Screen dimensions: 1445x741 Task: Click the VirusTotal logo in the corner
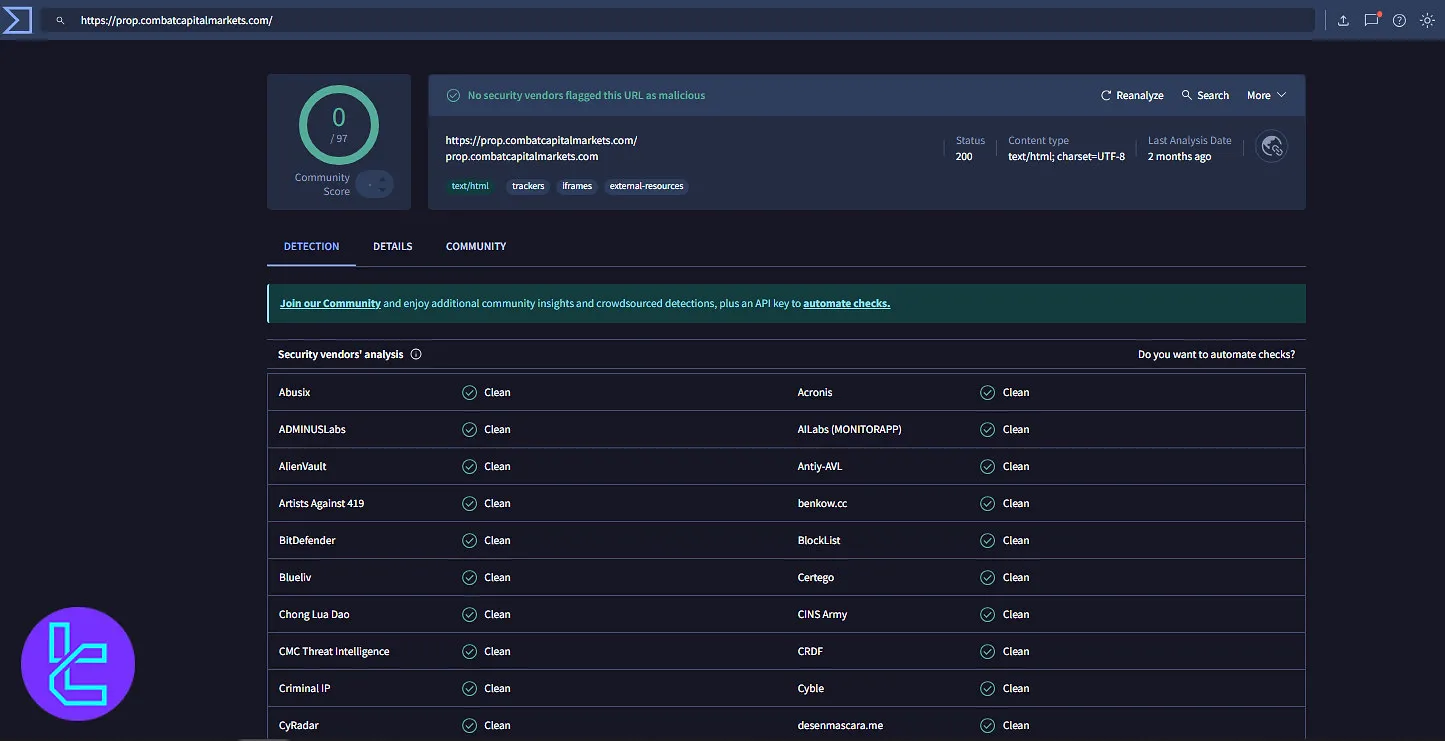(x=18, y=19)
